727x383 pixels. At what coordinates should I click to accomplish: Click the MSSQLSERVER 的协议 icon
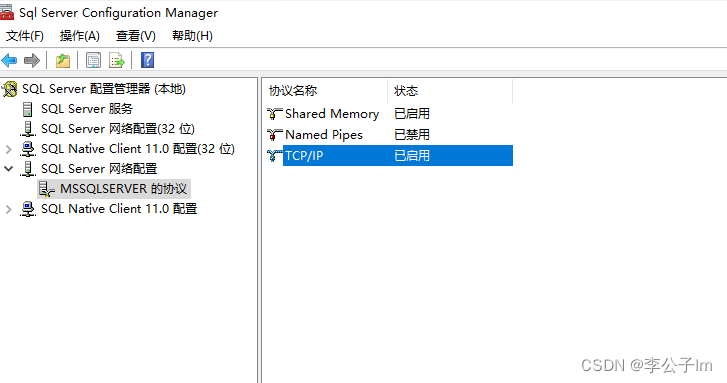46,189
